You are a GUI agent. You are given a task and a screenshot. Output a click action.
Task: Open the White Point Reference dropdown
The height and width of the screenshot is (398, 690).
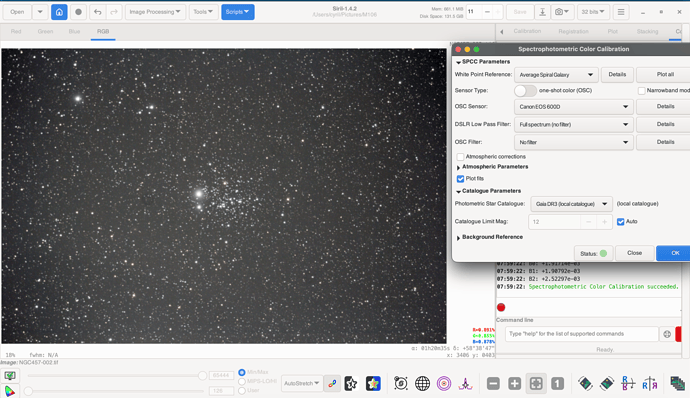pos(556,75)
